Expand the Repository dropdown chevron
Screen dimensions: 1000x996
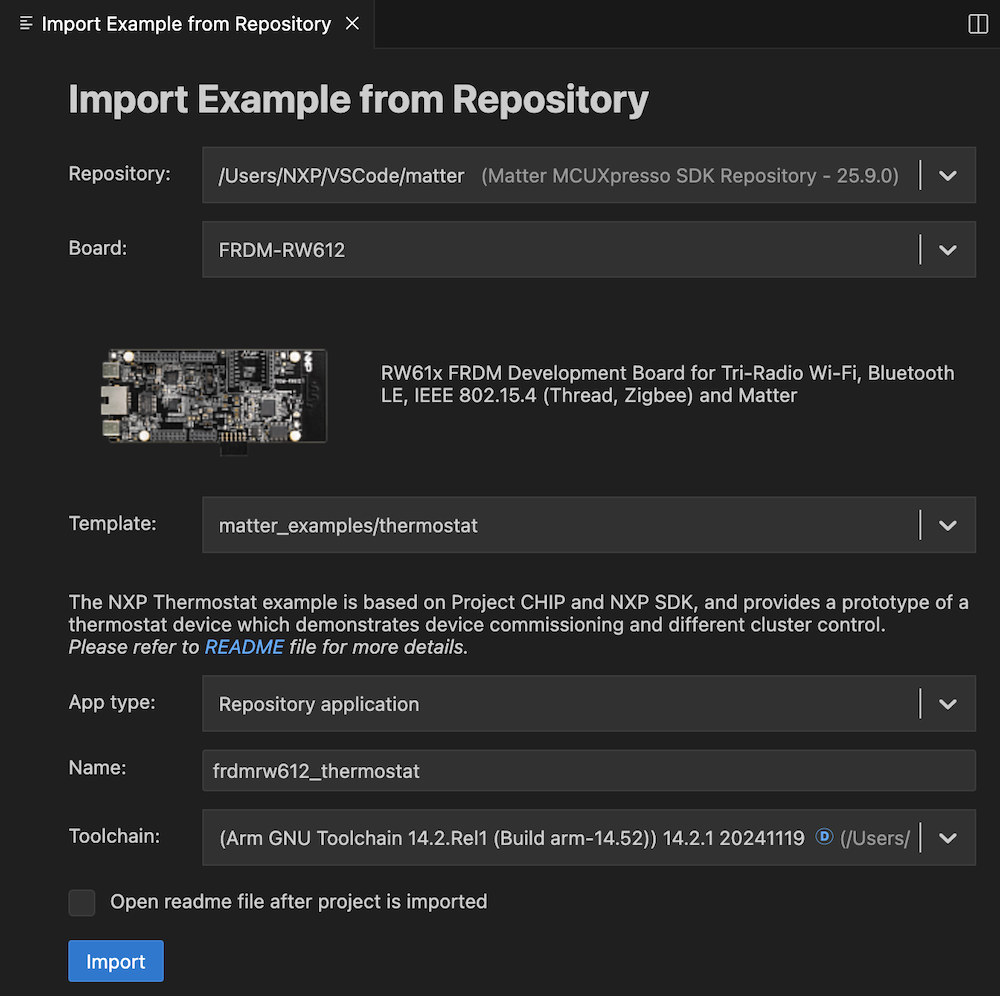pyautogui.click(x=948, y=176)
